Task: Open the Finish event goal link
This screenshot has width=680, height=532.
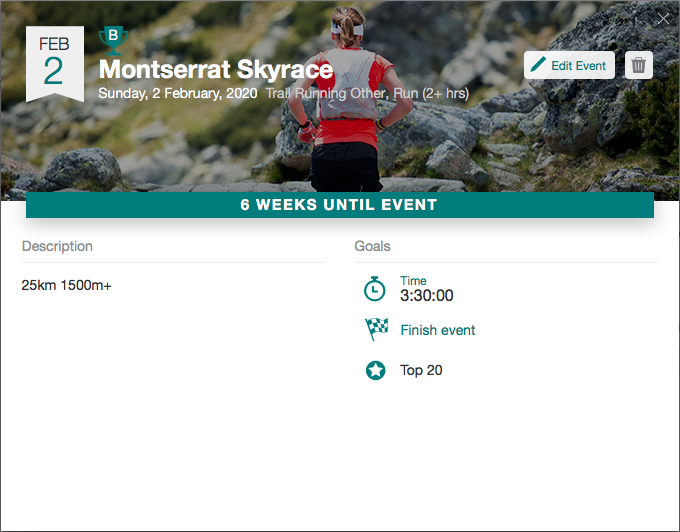Action: [438, 330]
